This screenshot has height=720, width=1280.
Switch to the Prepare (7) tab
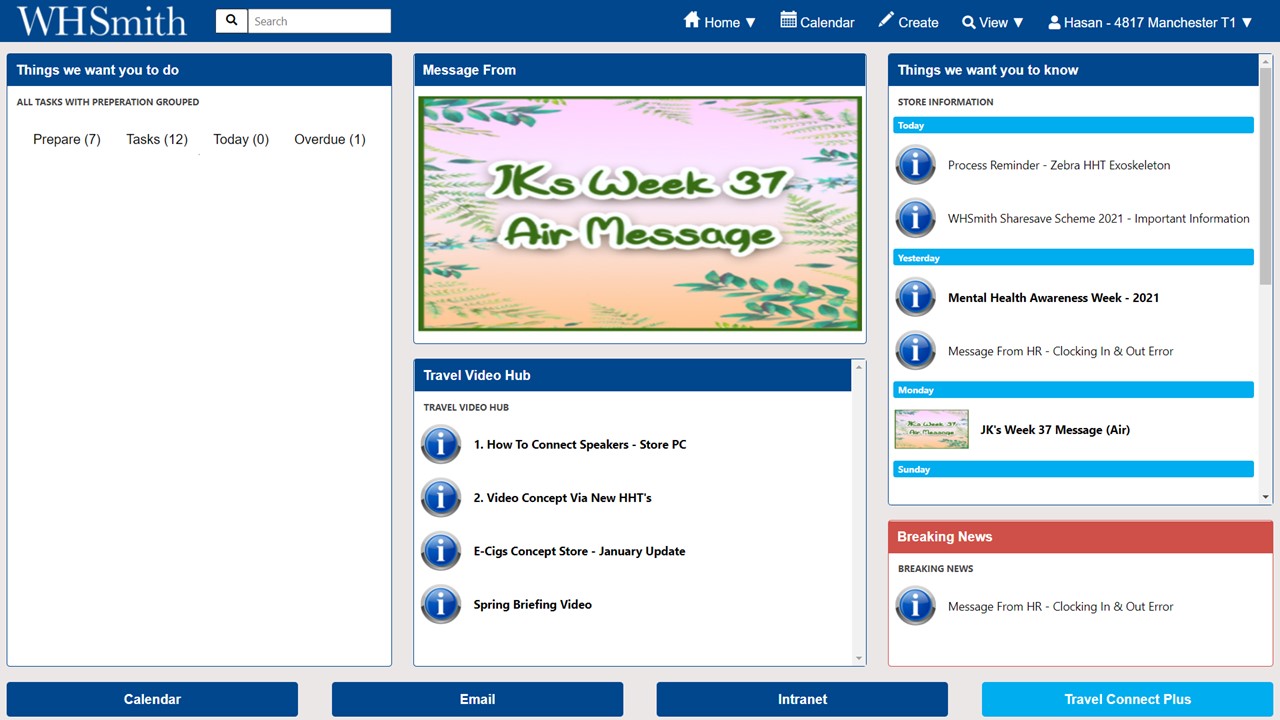[67, 139]
